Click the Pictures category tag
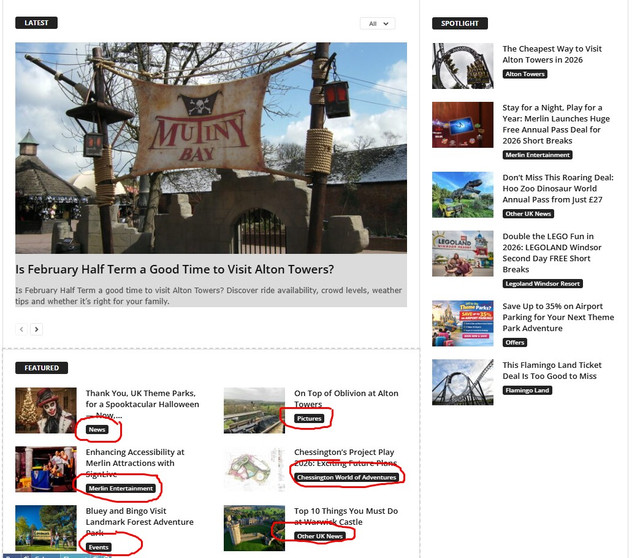 [x=309, y=418]
